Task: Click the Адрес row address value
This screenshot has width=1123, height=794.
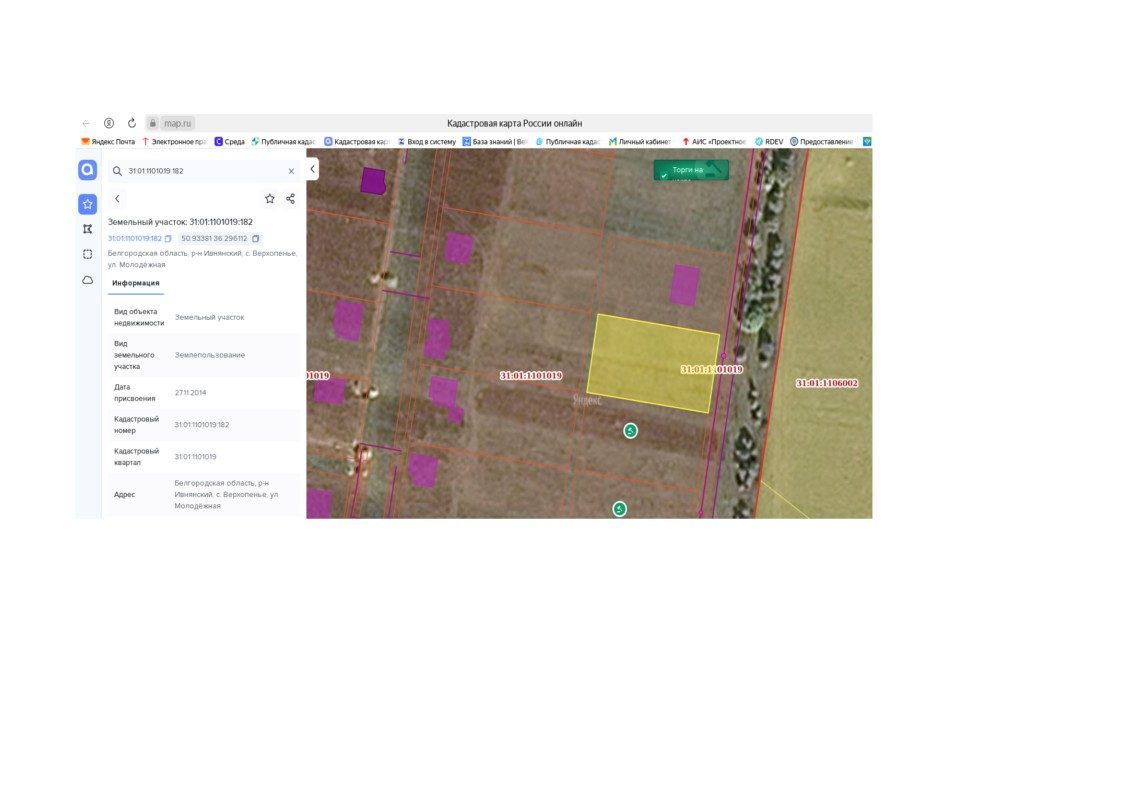Action: click(x=226, y=495)
